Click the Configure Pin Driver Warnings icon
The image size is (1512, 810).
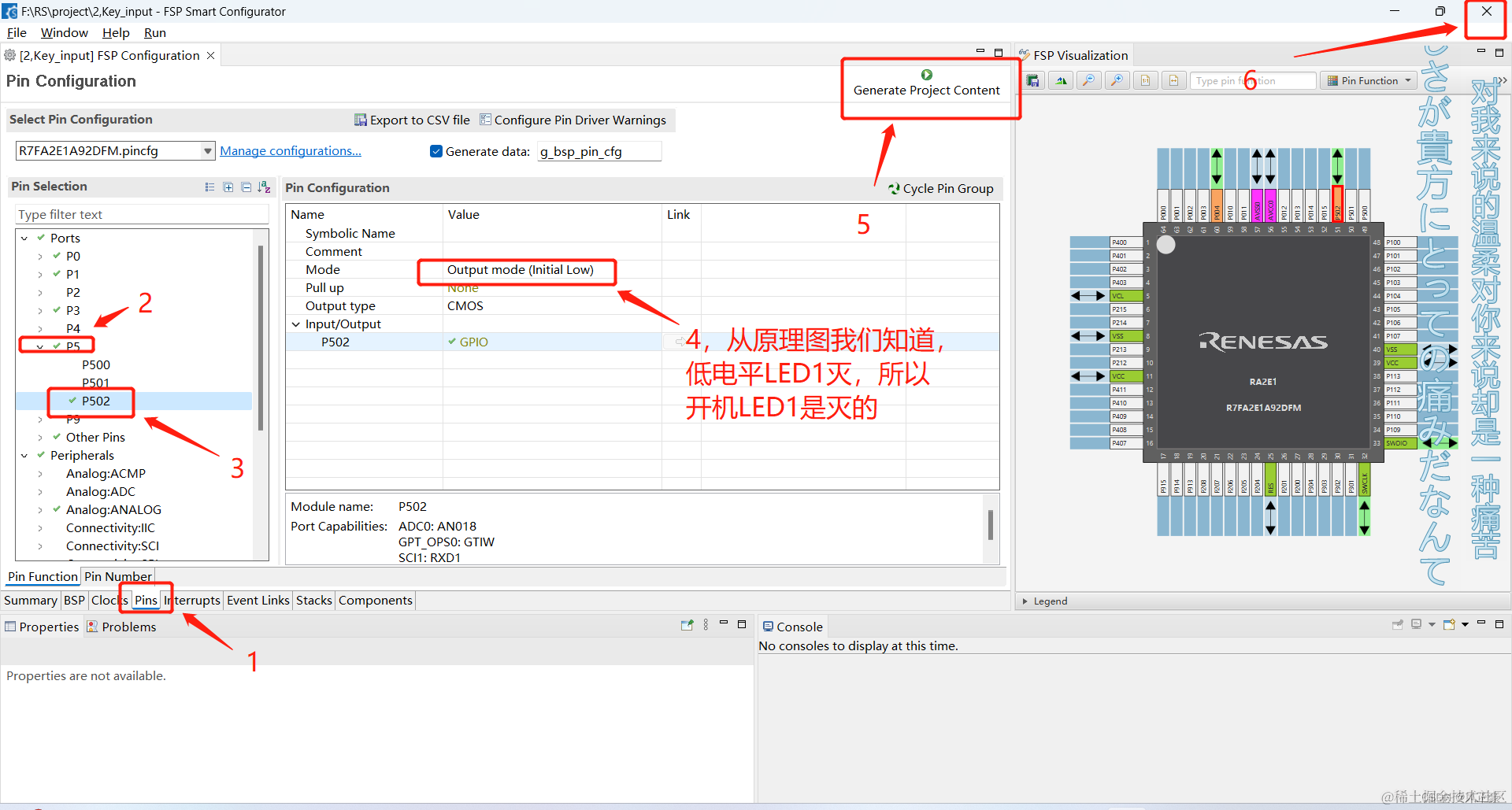[x=485, y=120]
